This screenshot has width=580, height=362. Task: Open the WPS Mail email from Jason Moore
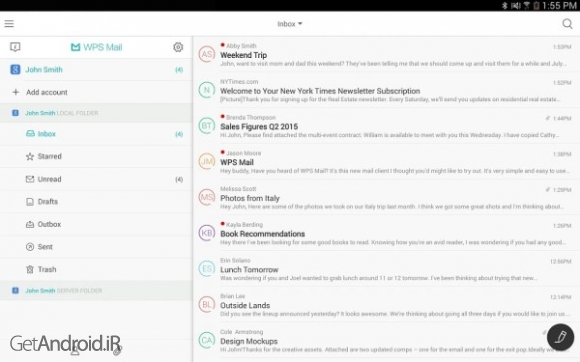[387, 162]
